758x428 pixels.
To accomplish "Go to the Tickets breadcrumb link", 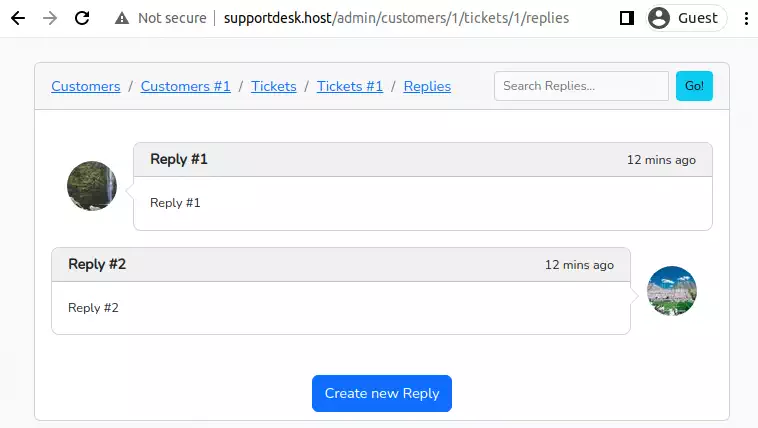I will click(274, 86).
